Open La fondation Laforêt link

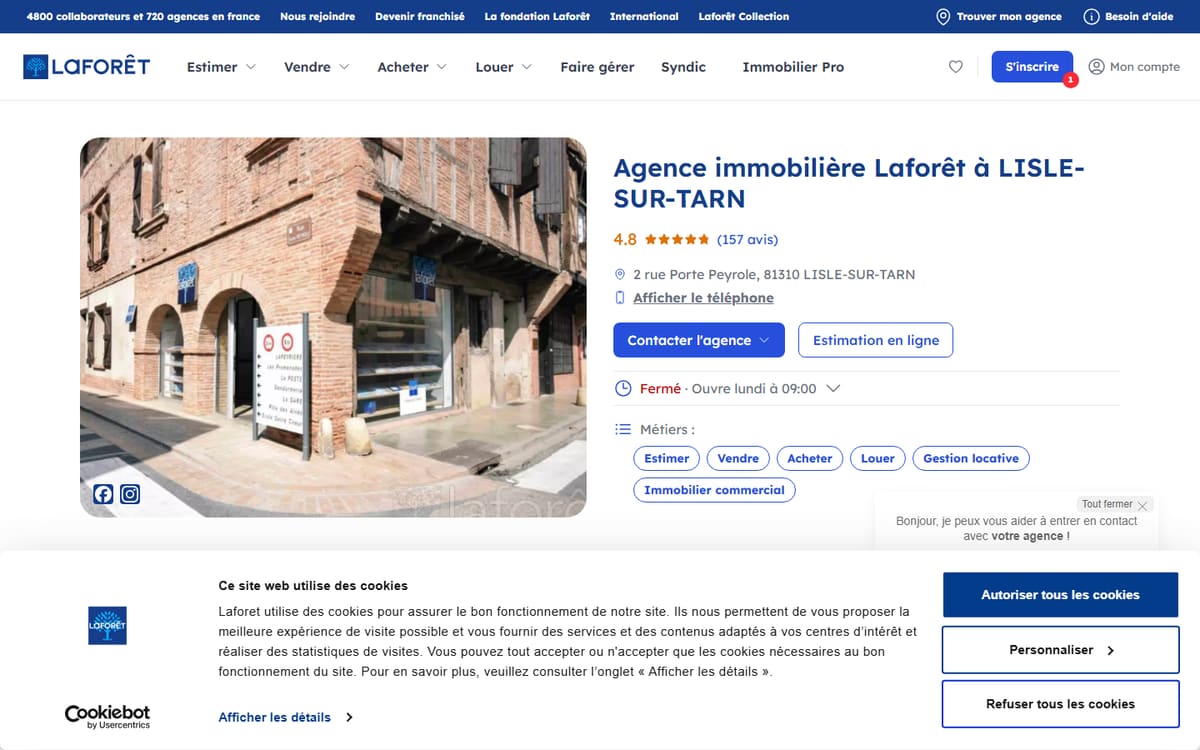537,17
